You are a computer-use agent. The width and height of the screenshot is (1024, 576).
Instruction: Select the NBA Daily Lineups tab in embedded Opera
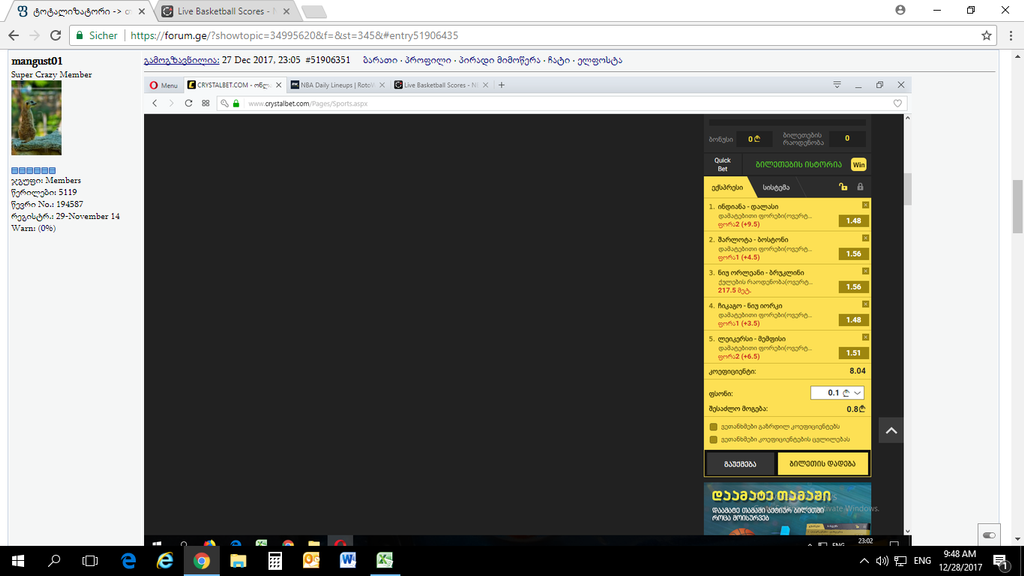tap(333, 85)
